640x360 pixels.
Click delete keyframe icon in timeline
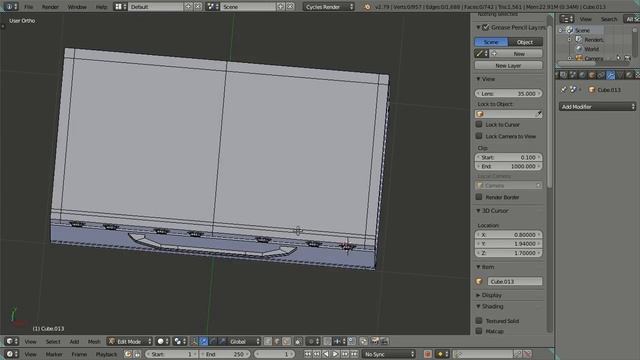click(527, 354)
